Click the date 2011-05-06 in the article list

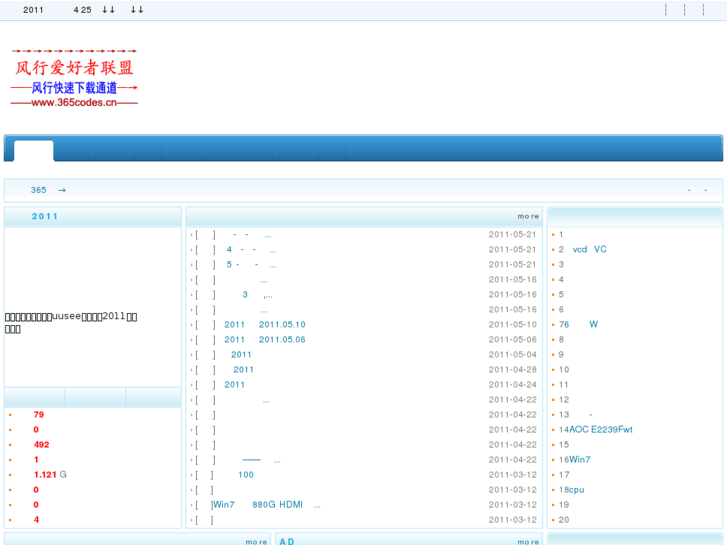[512, 340]
